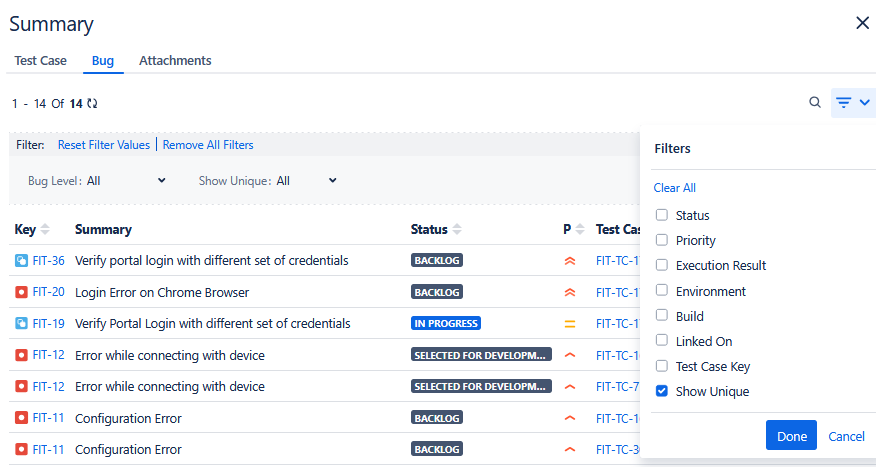Screen dimensions: 876x467
Task: Click the bug type icon beside FIT-20
Action: click(21, 292)
